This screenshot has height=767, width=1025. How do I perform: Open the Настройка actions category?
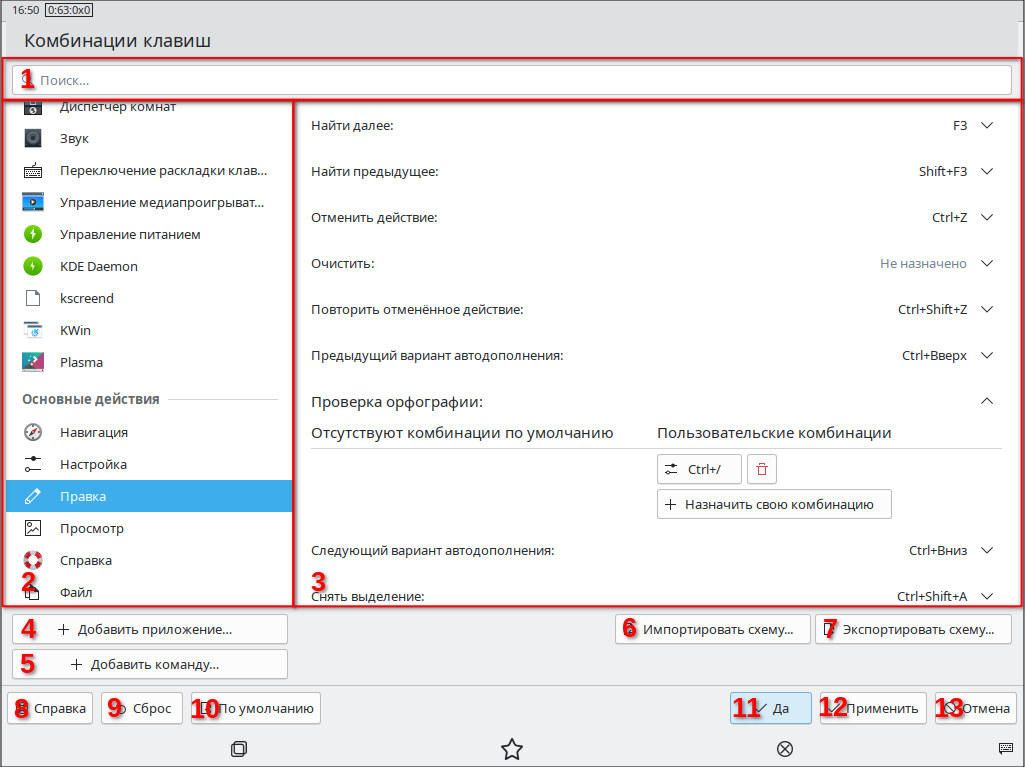(149, 464)
